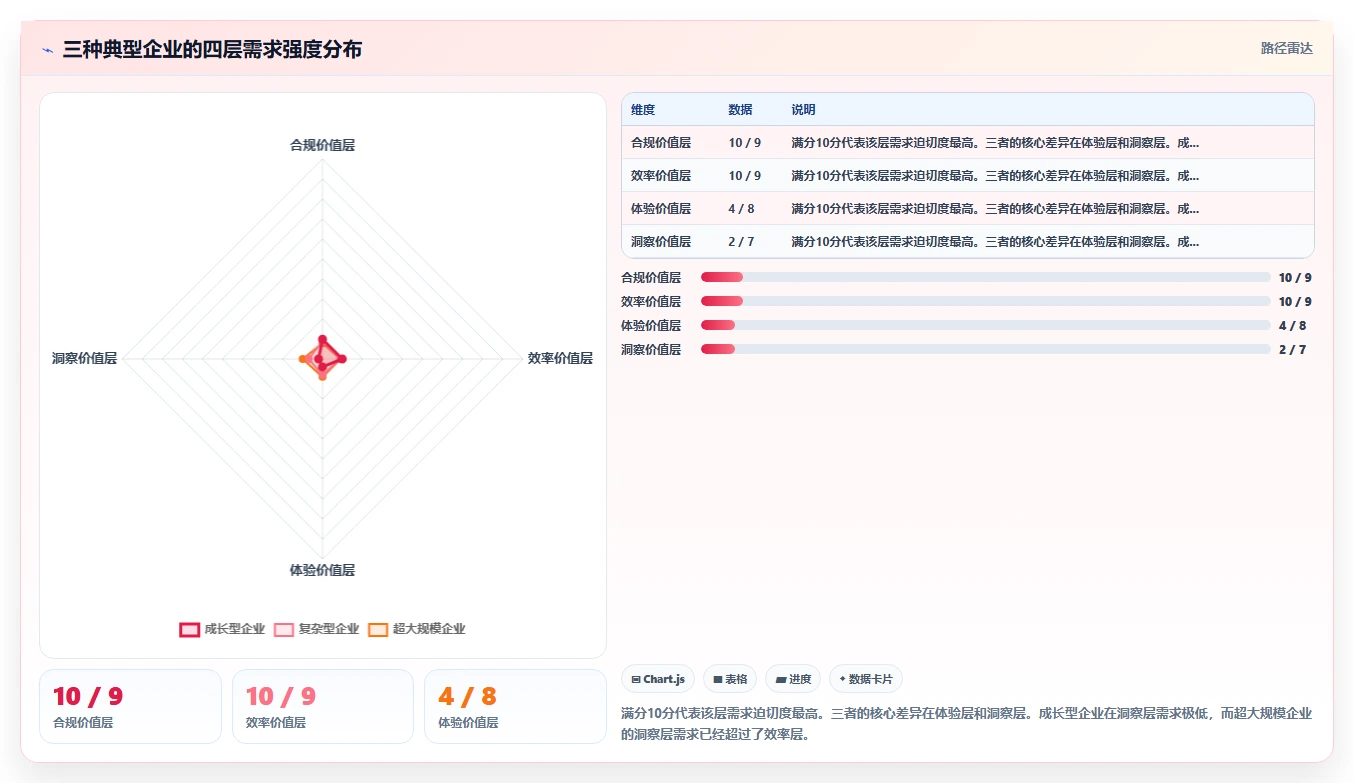Toggle the 成长型企业 legend series

click(x=222, y=629)
